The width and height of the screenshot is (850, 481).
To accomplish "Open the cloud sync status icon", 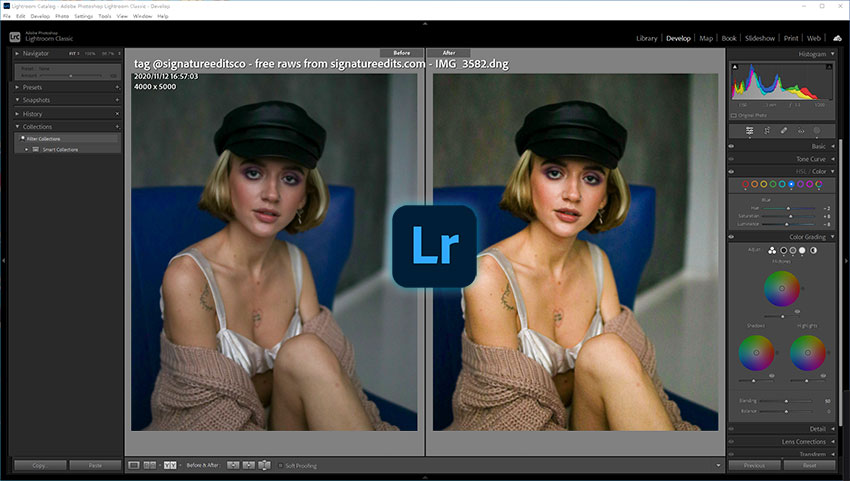I will coord(838,38).
